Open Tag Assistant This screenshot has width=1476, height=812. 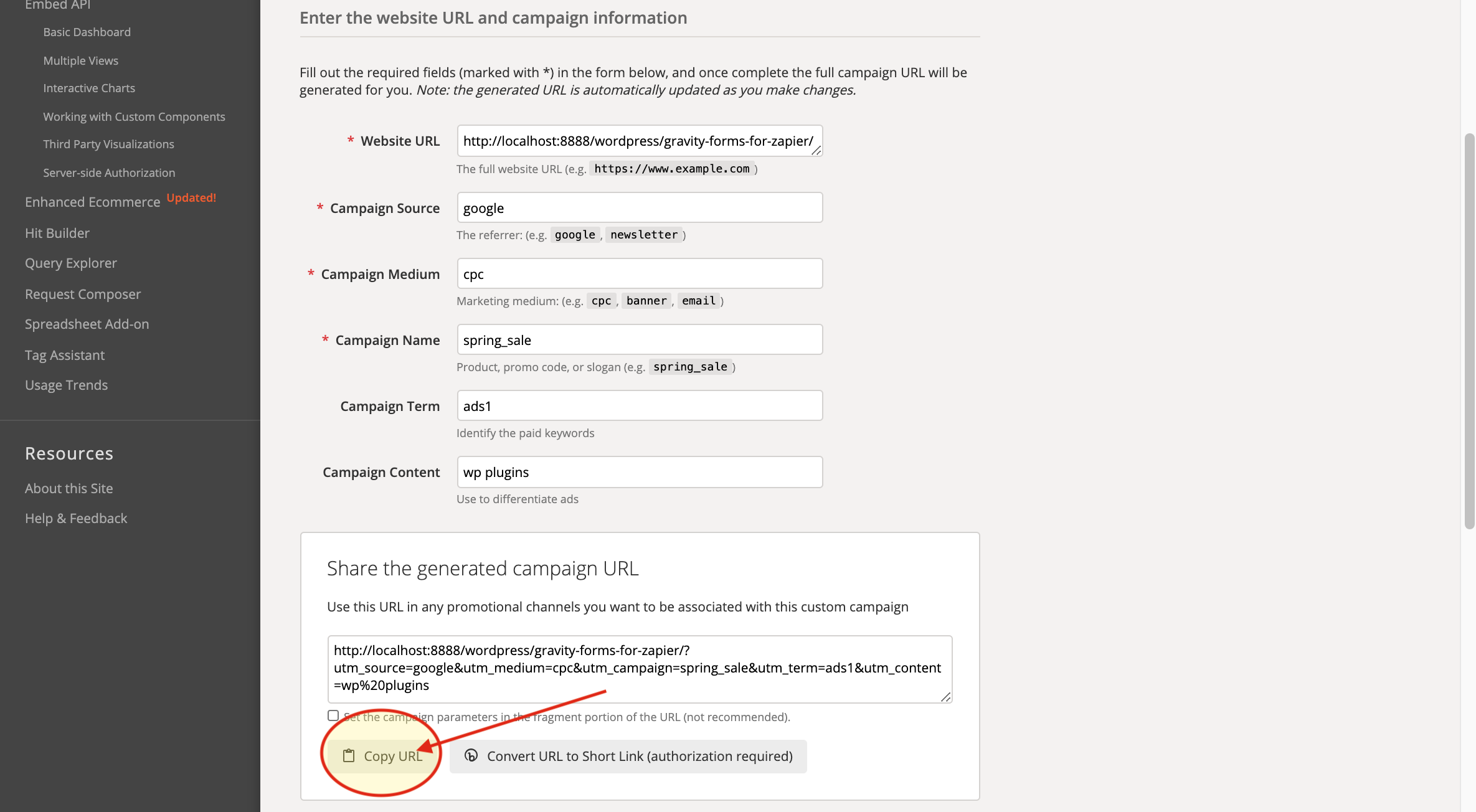pos(64,355)
